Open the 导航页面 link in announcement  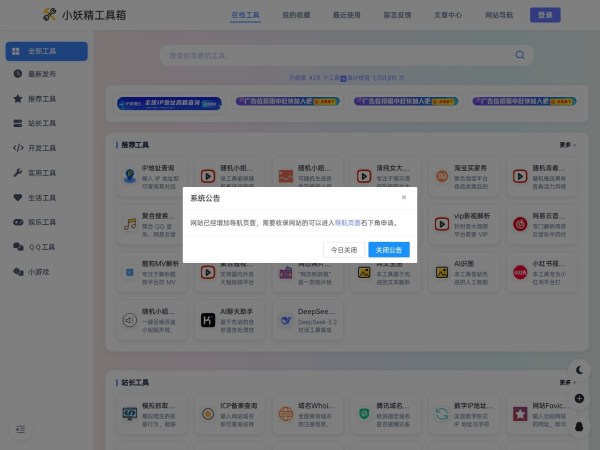pos(347,223)
